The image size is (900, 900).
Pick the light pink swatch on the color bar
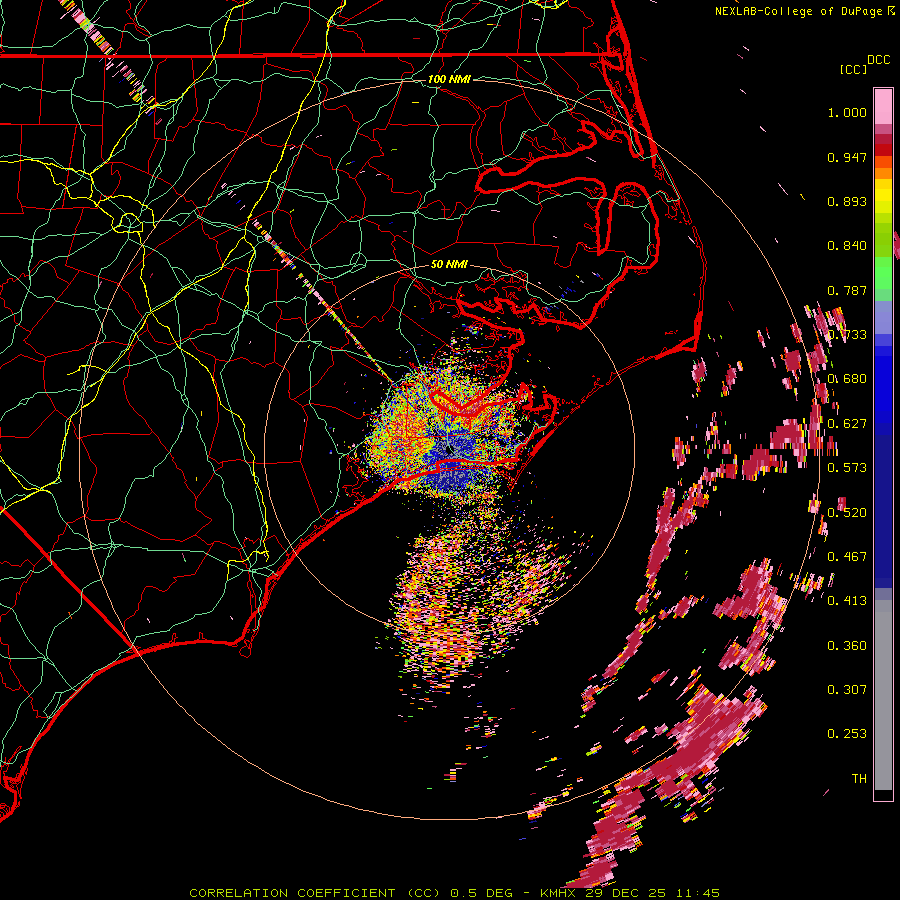coord(883,107)
